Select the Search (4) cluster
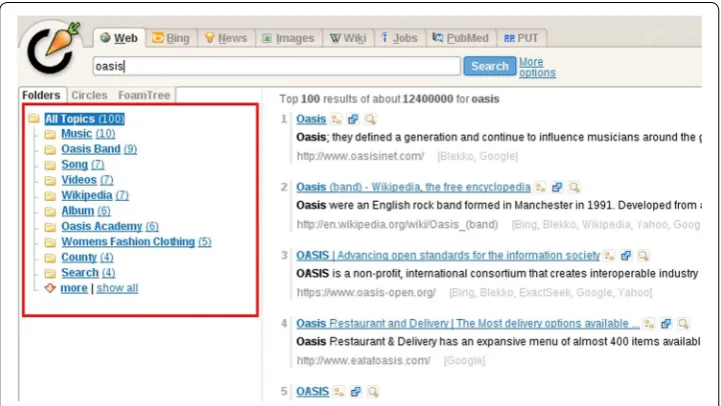Image resolution: width=721 pixels, height=406 pixels. [88, 273]
